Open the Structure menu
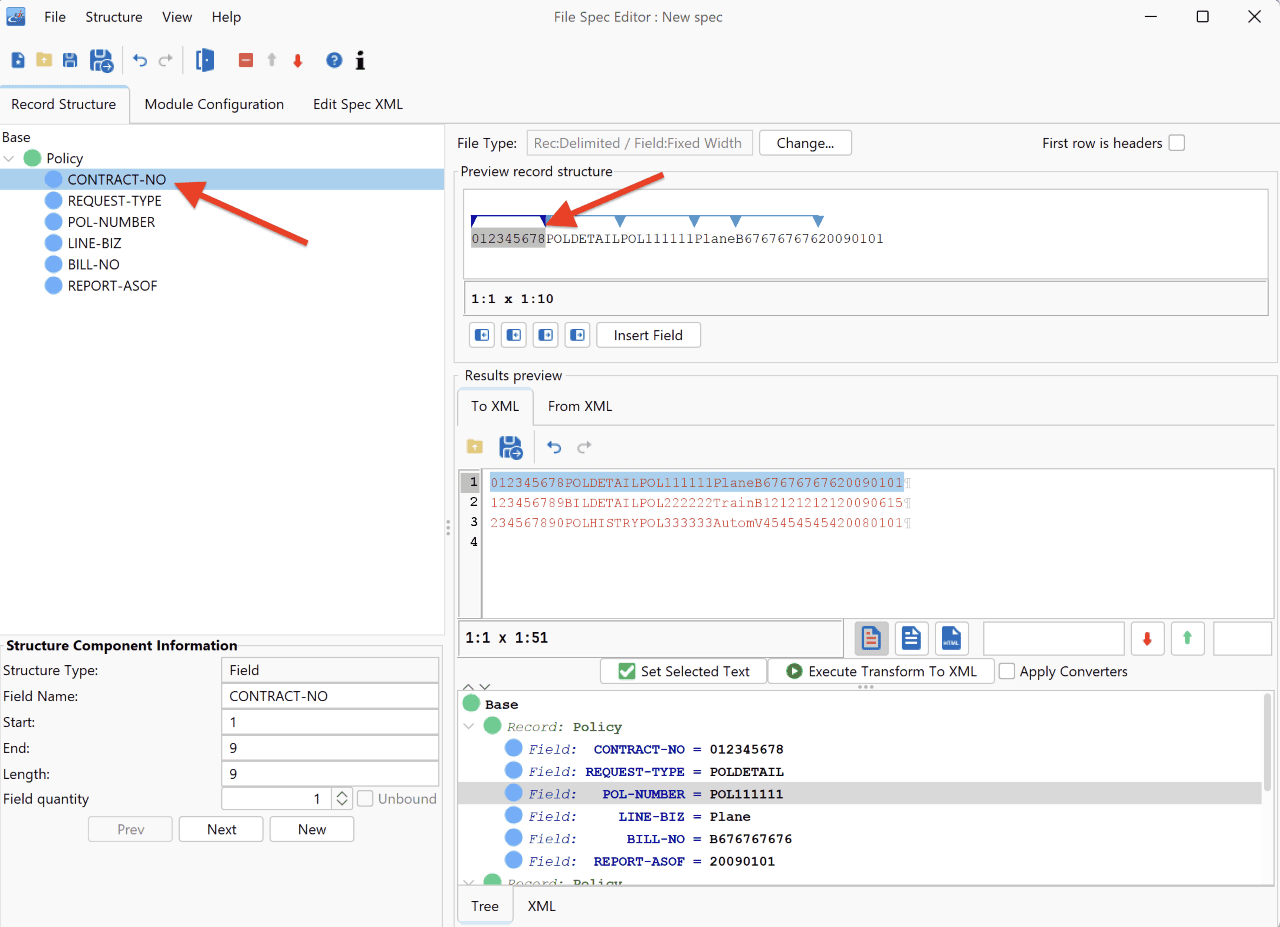The image size is (1280, 927). tap(114, 17)
